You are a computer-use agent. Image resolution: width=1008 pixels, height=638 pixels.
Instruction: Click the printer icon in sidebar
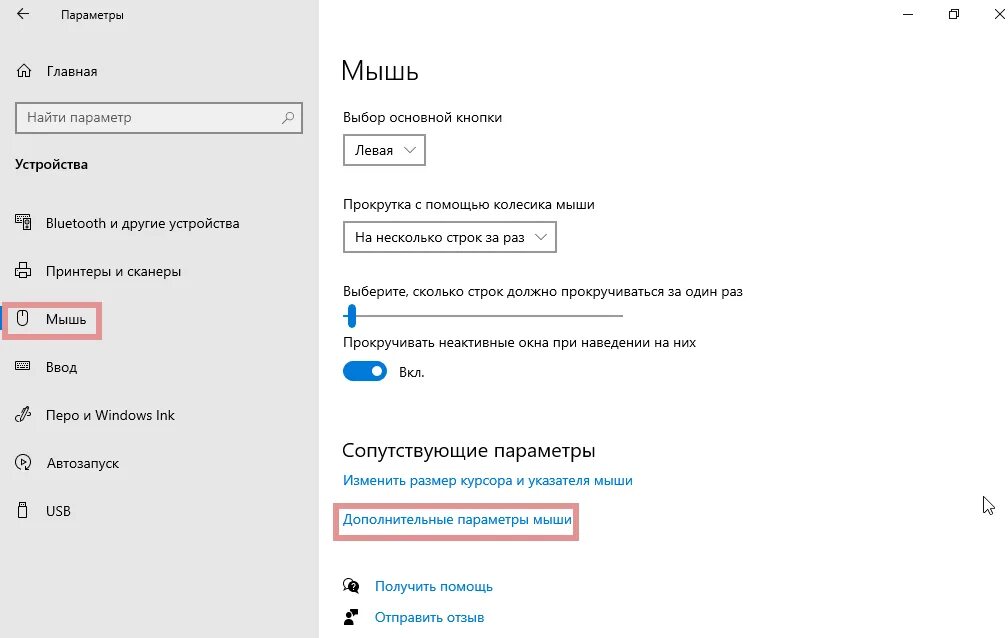pos(24,271)
